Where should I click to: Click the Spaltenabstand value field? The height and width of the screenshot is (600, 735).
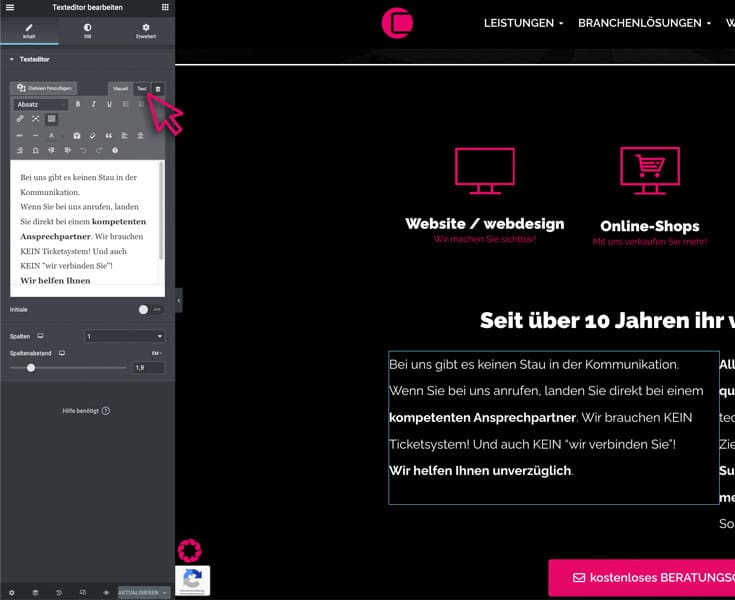tap(149, 368)
